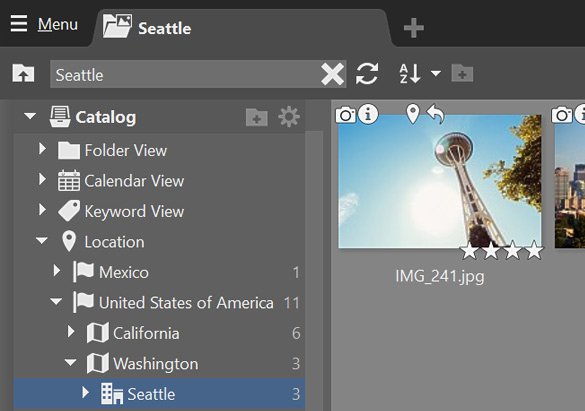Click the new folder icon in toolbar

point(462,73)
